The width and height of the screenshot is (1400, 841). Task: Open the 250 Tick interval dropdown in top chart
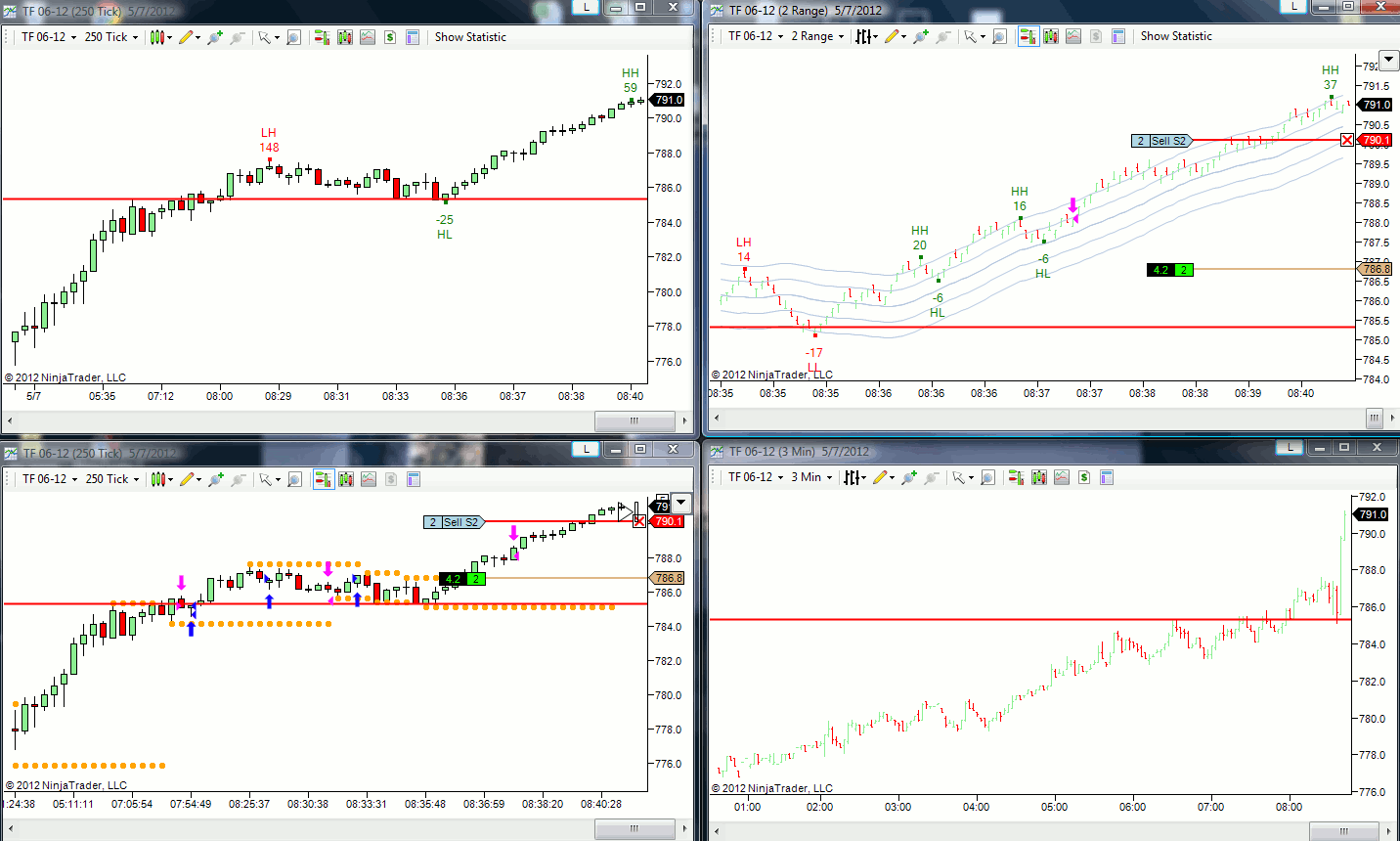(x=111, y=37)
